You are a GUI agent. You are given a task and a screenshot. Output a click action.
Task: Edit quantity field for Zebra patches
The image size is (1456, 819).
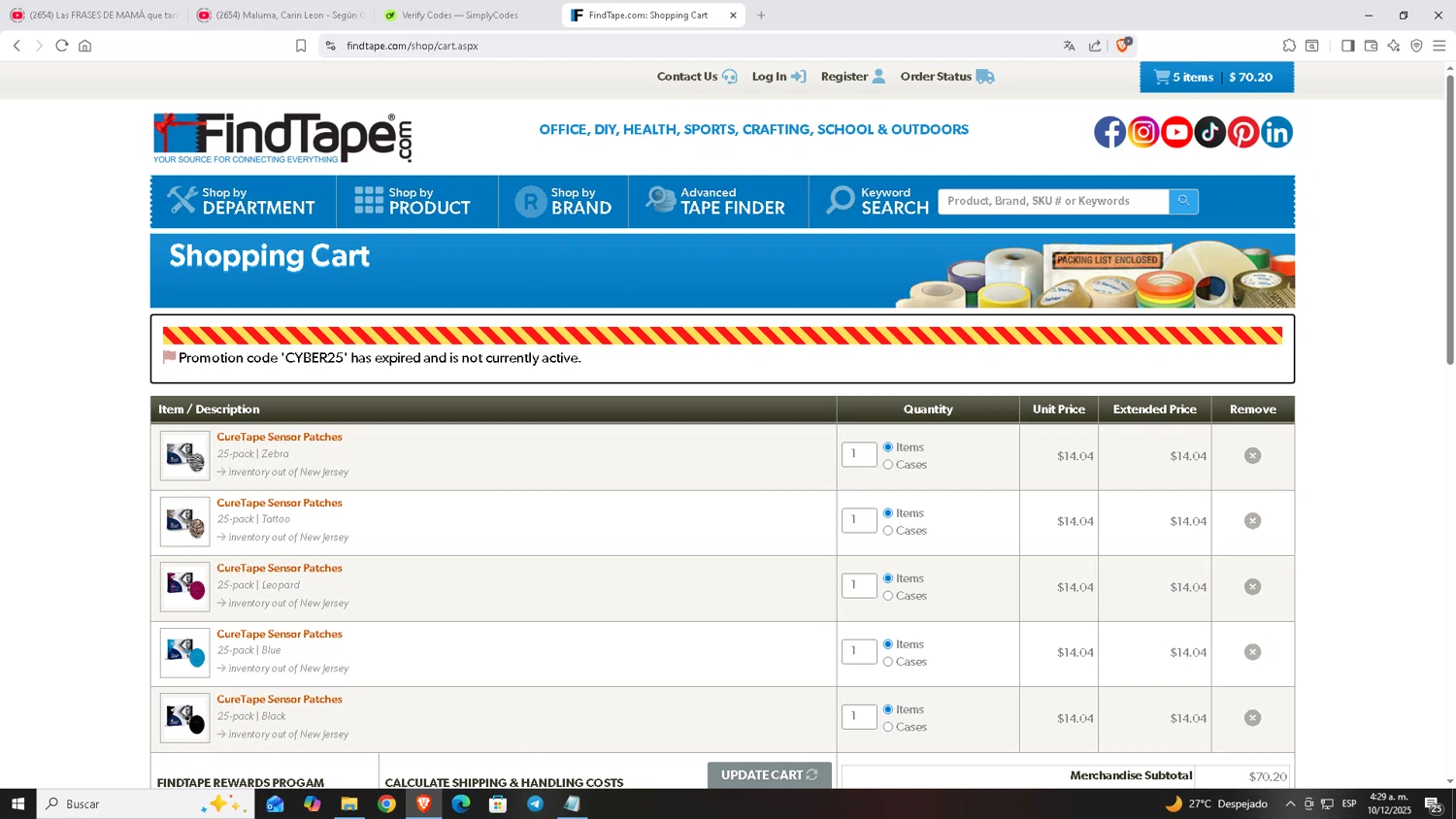[859, 454]
